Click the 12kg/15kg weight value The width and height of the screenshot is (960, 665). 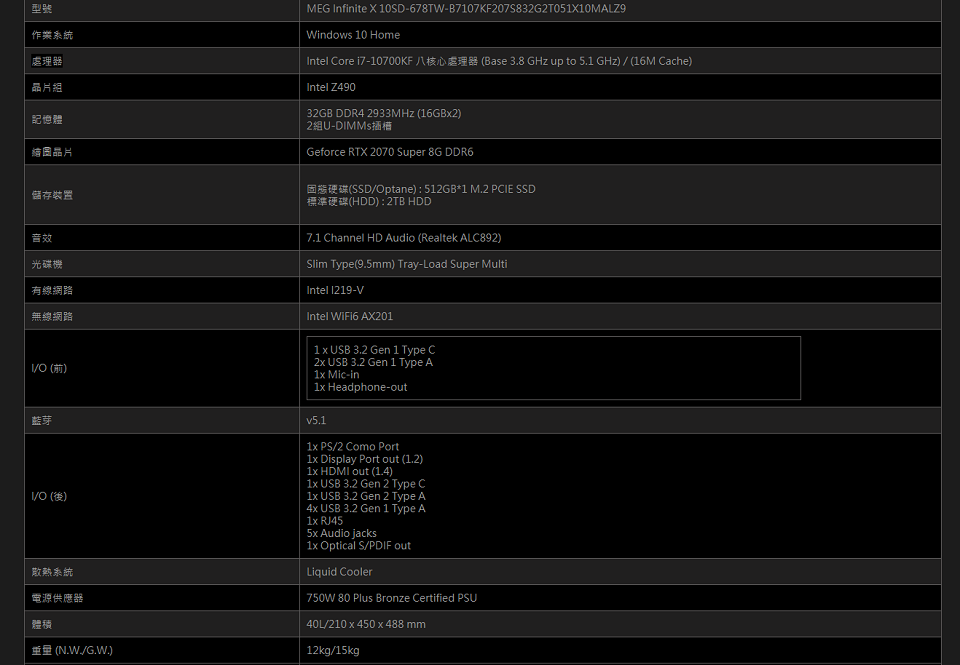(x=333, y=650)
